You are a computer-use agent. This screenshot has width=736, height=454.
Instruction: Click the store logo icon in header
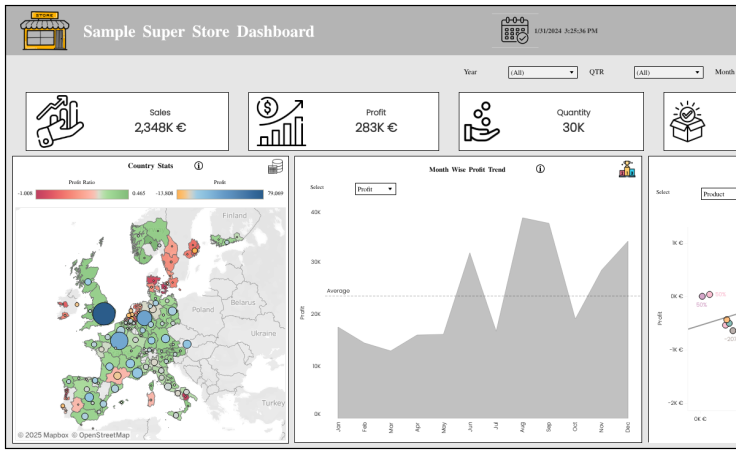point(44,30)
